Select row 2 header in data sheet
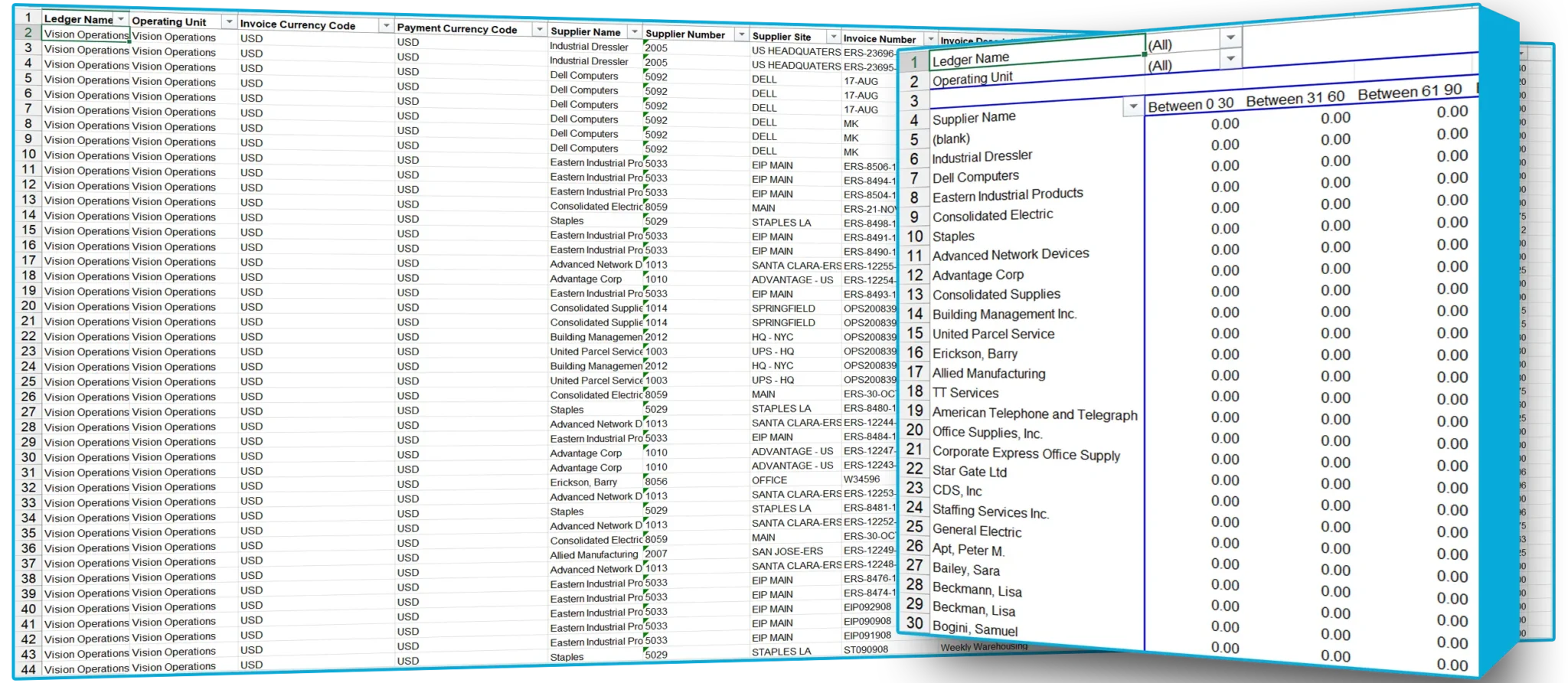The image size is (1568, 683). (x=28, y=33)
